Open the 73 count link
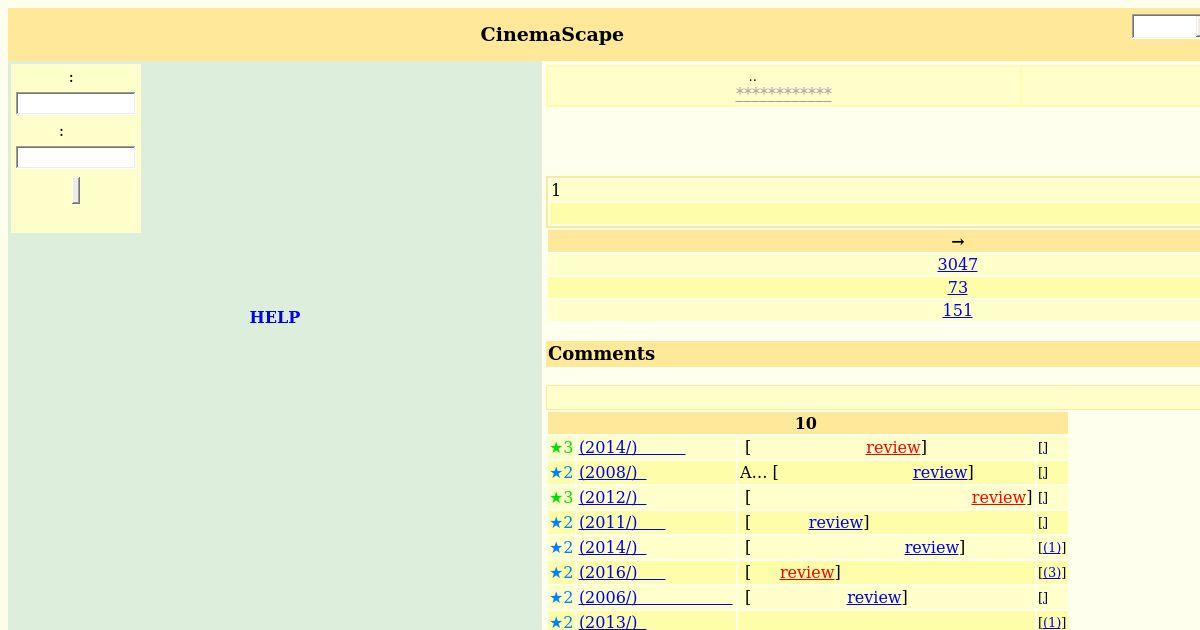 click(x=957, y=287)
